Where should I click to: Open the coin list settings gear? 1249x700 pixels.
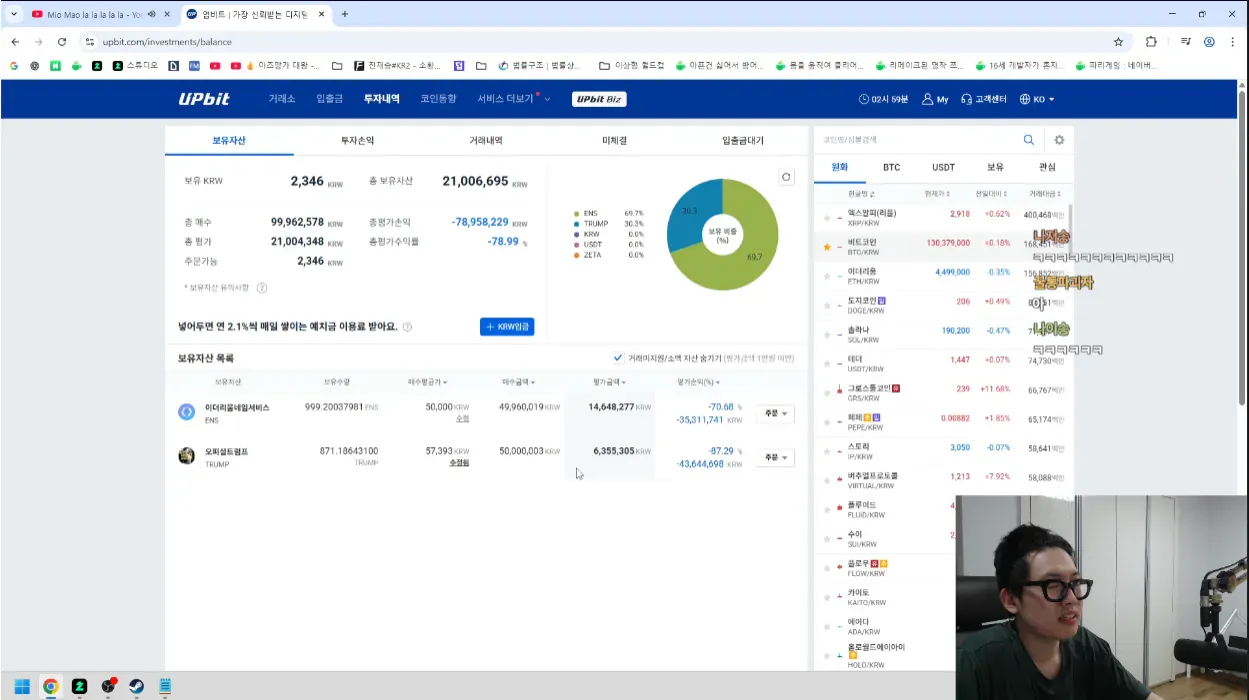[1059, 140]
